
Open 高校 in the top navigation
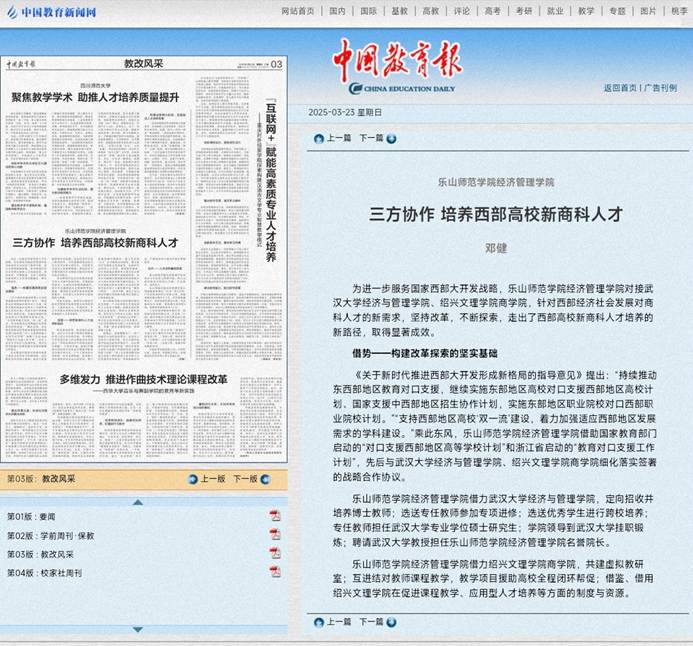coord(430,11)
